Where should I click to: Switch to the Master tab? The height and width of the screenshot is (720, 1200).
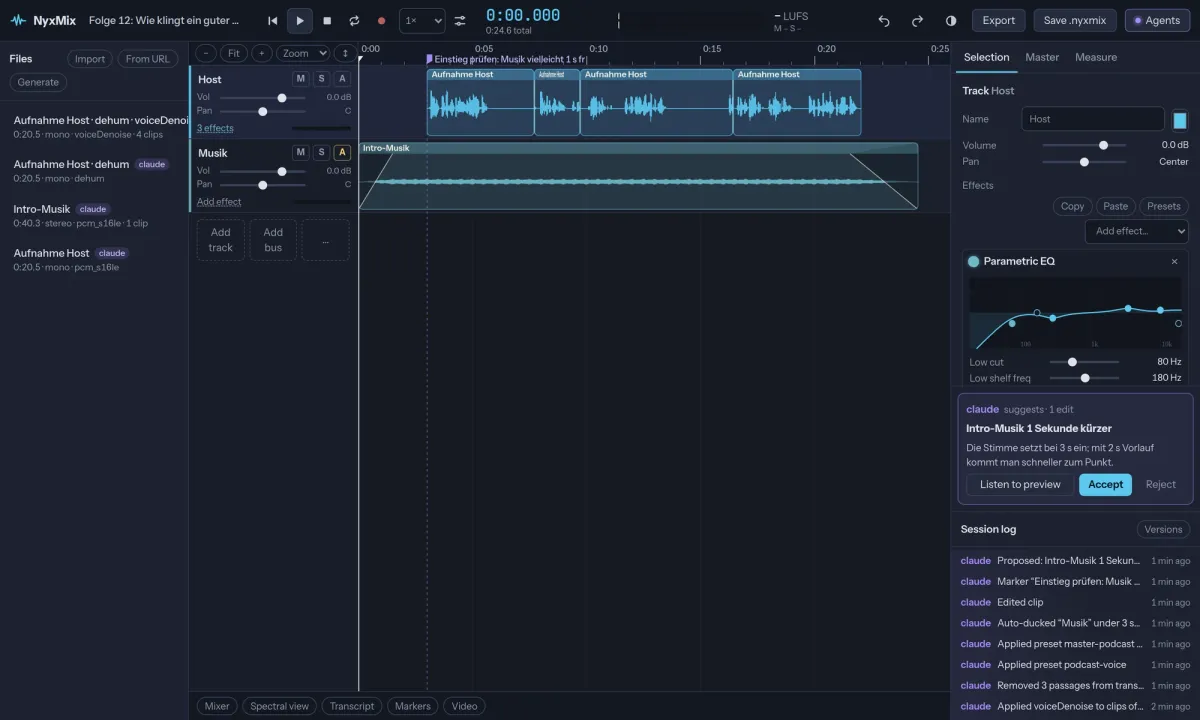1042,57
